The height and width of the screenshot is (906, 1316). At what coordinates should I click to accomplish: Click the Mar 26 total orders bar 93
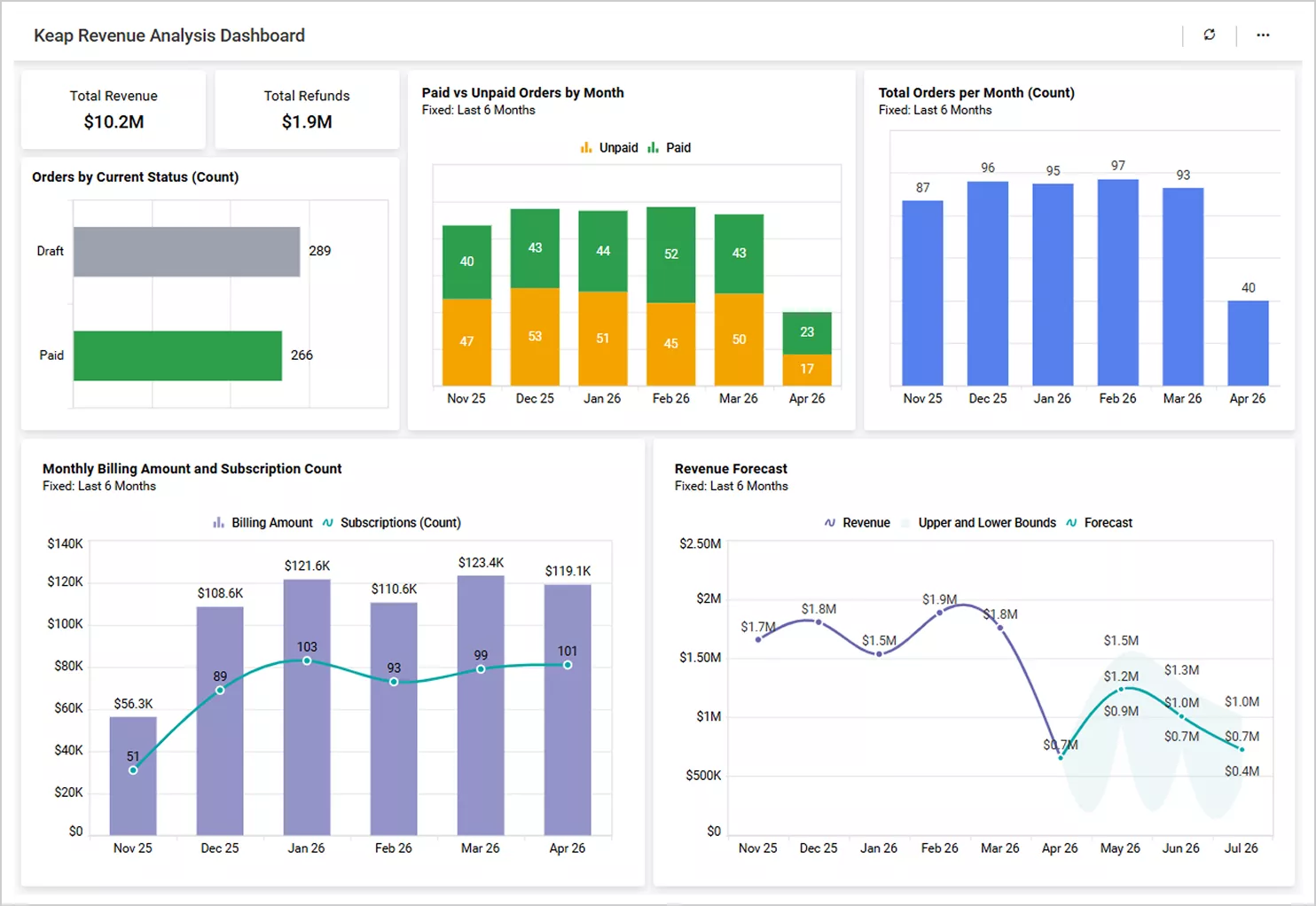(1183, 286)
